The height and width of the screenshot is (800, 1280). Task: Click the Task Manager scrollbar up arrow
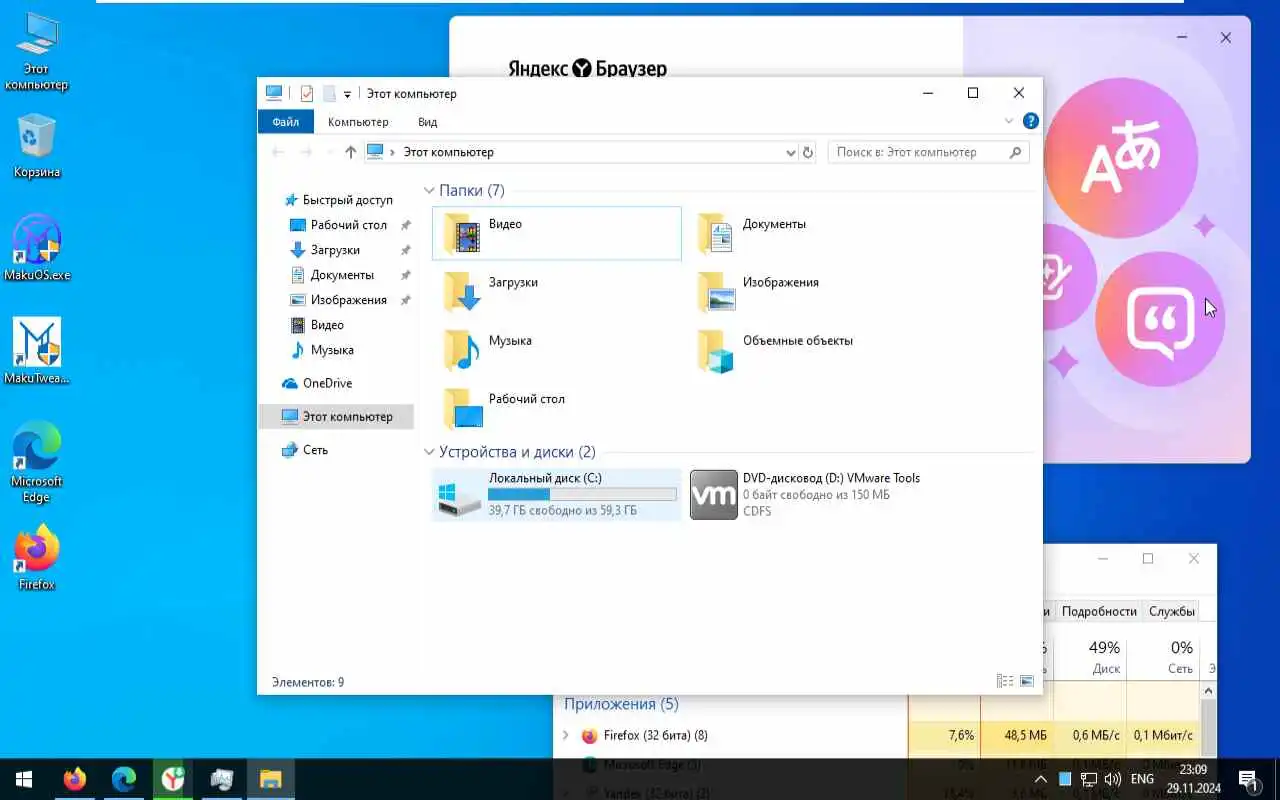click(x=1208, y=690)
